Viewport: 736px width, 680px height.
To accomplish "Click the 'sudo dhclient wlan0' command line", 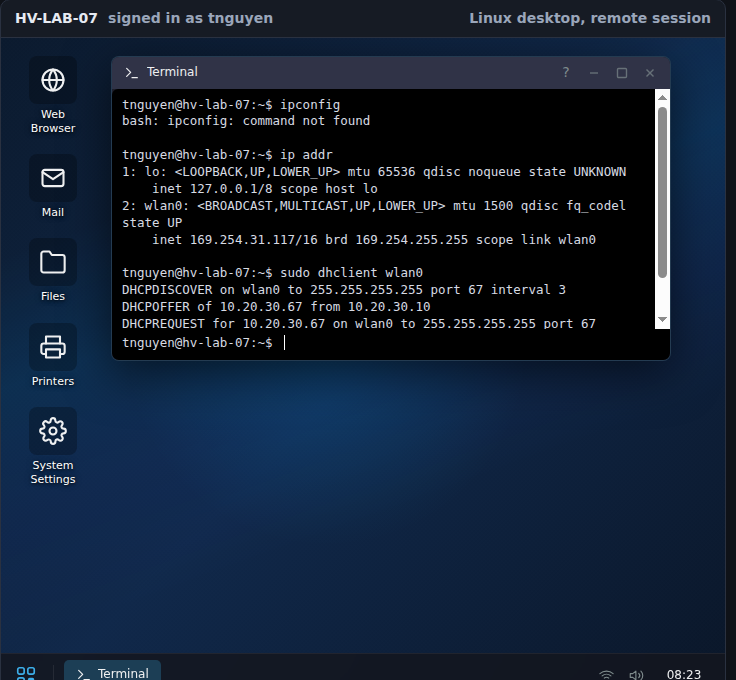I will [272, 273].
